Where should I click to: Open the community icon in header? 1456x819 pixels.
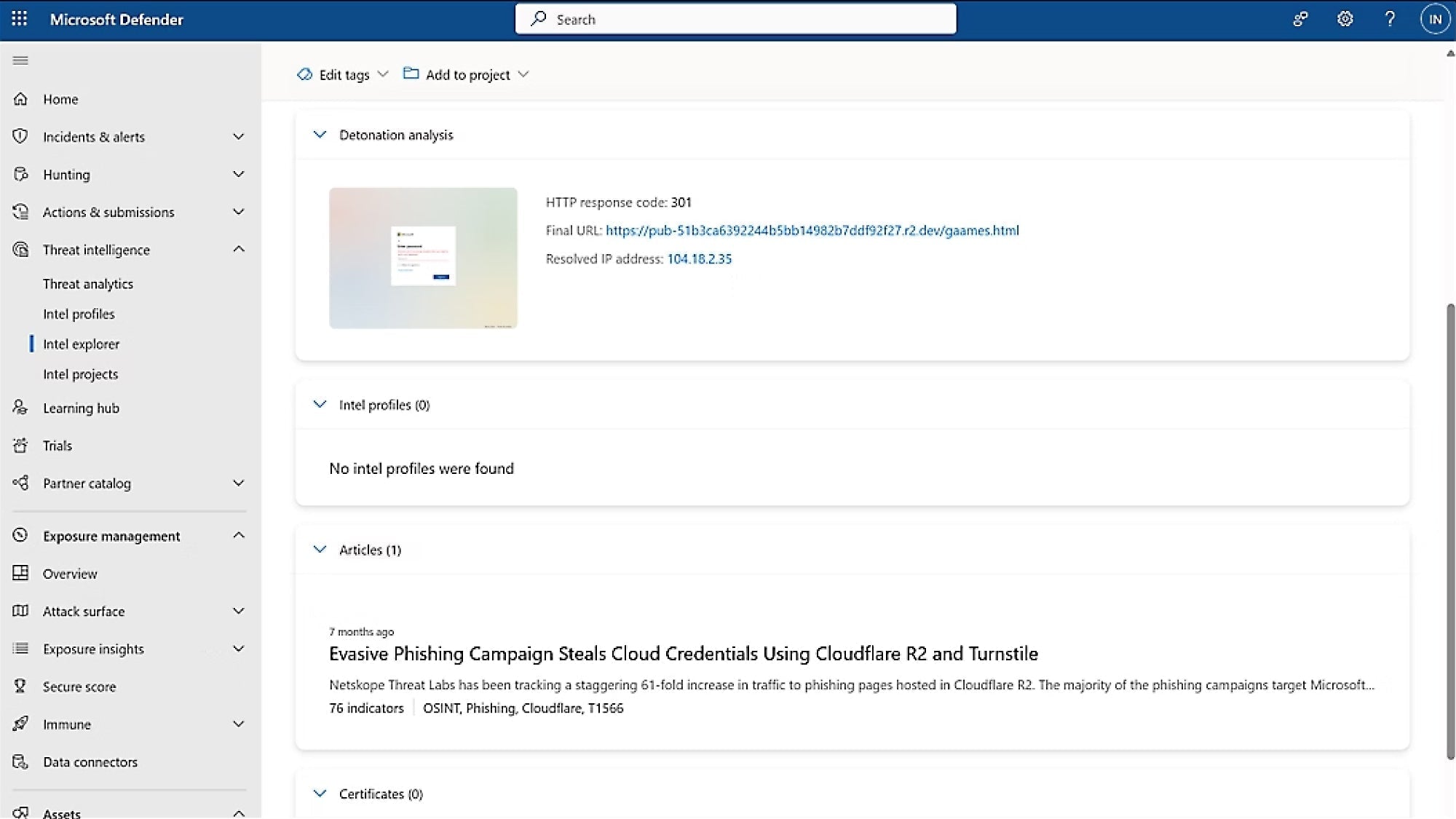[x=1300, y=19]
